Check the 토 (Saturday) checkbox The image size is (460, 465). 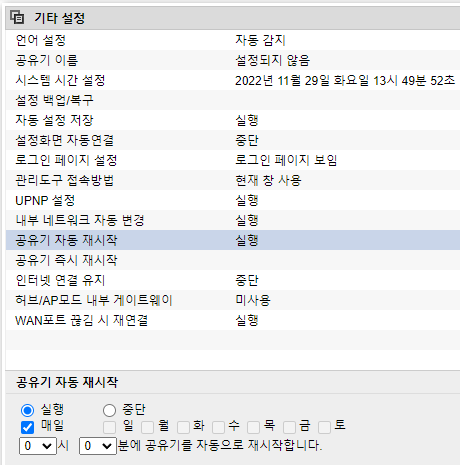coord(324,427)
